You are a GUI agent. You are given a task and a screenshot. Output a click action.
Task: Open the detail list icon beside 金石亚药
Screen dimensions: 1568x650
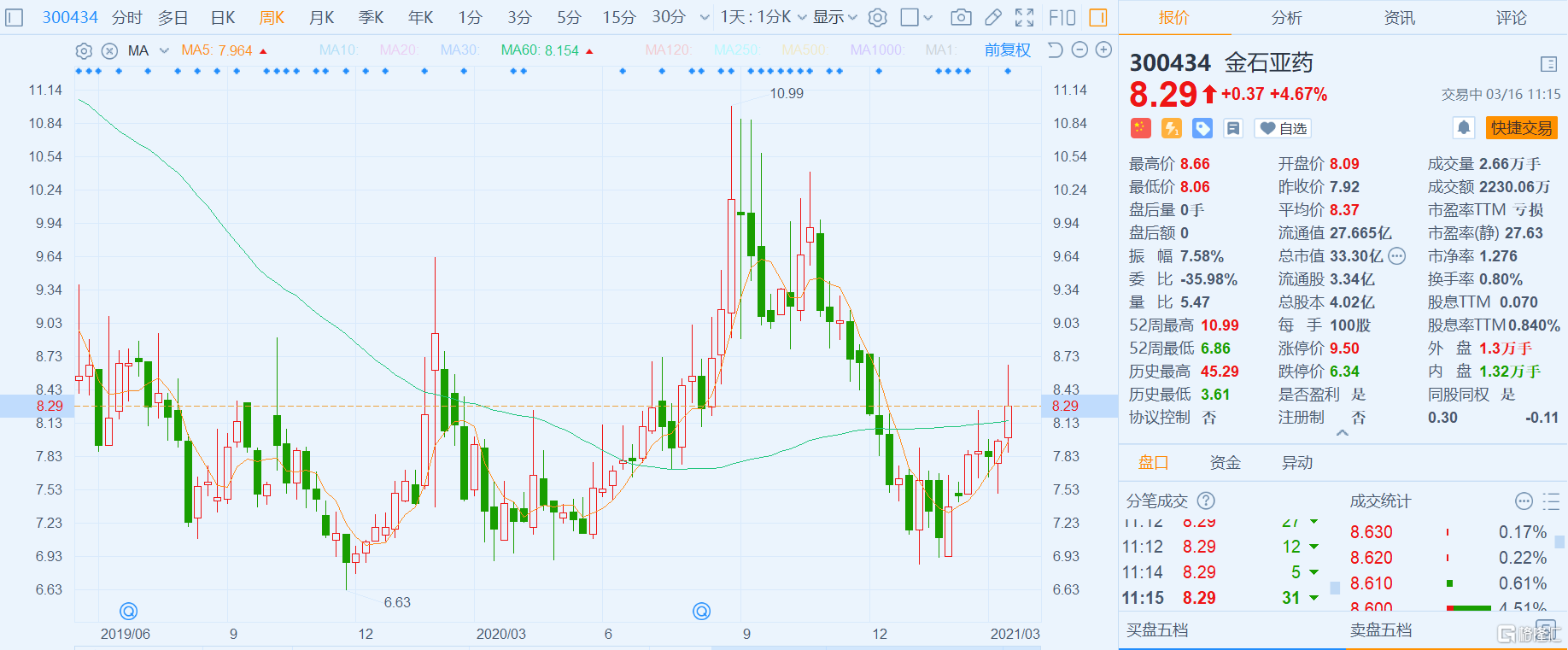pos(1548,64)
